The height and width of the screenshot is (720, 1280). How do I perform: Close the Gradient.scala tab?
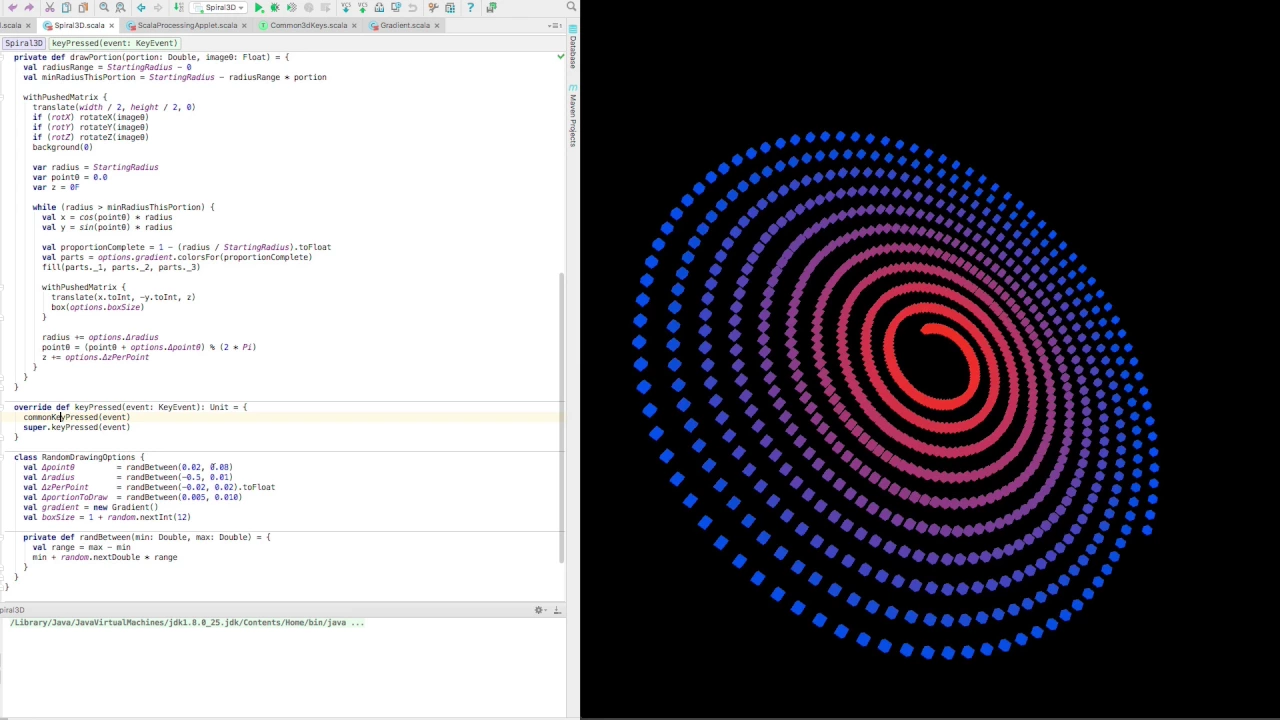coord(437,25)
